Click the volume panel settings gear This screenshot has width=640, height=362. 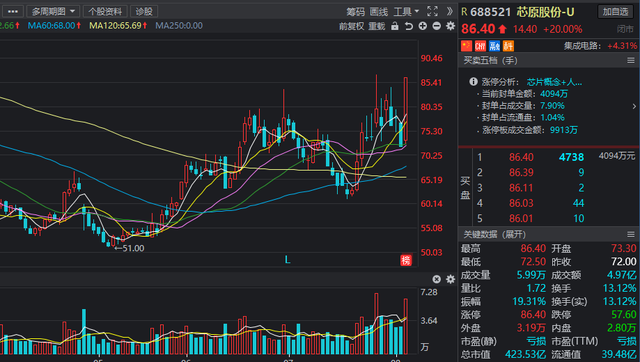click(450, 279)
